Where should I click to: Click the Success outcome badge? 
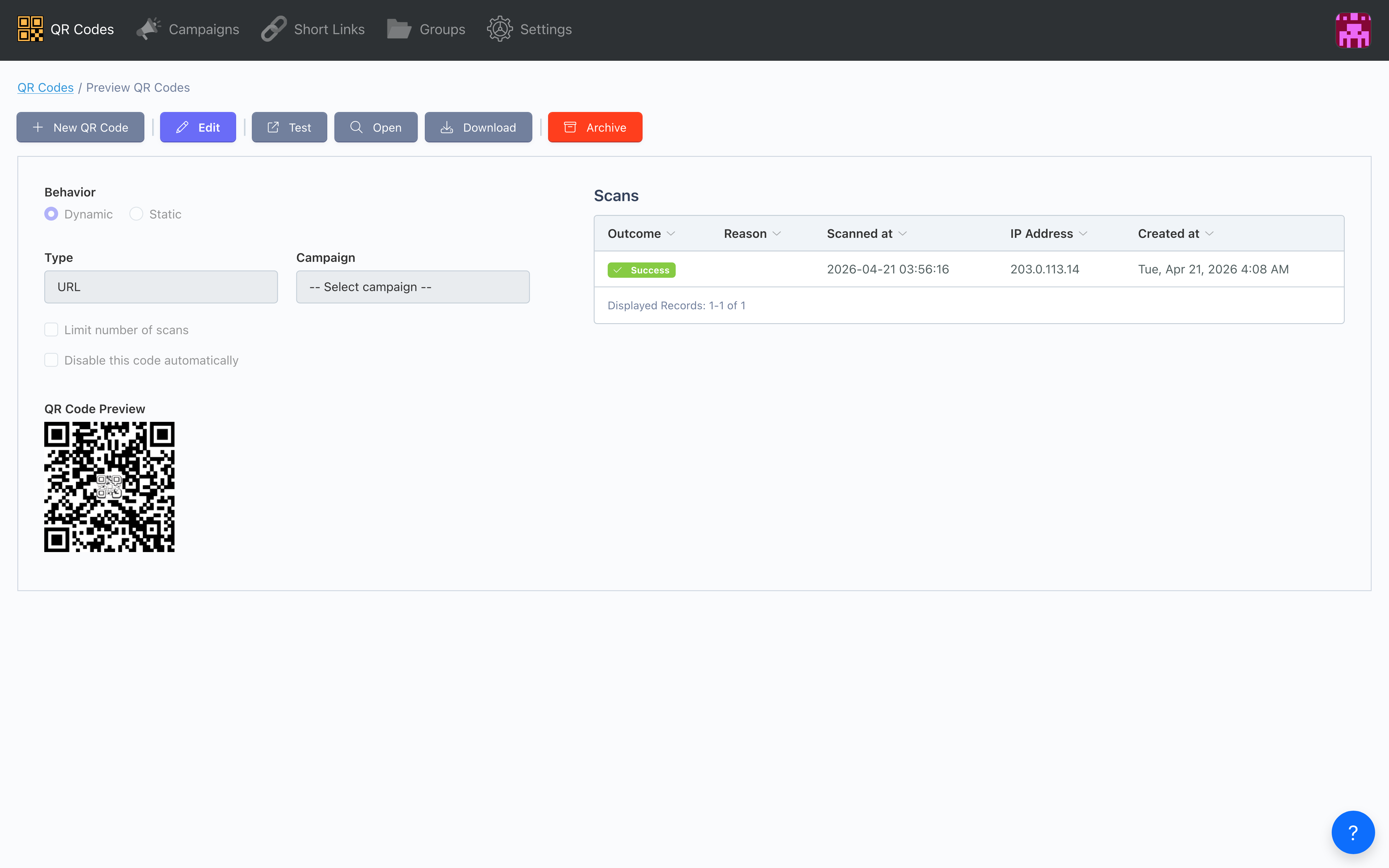[x=642, y=271]
